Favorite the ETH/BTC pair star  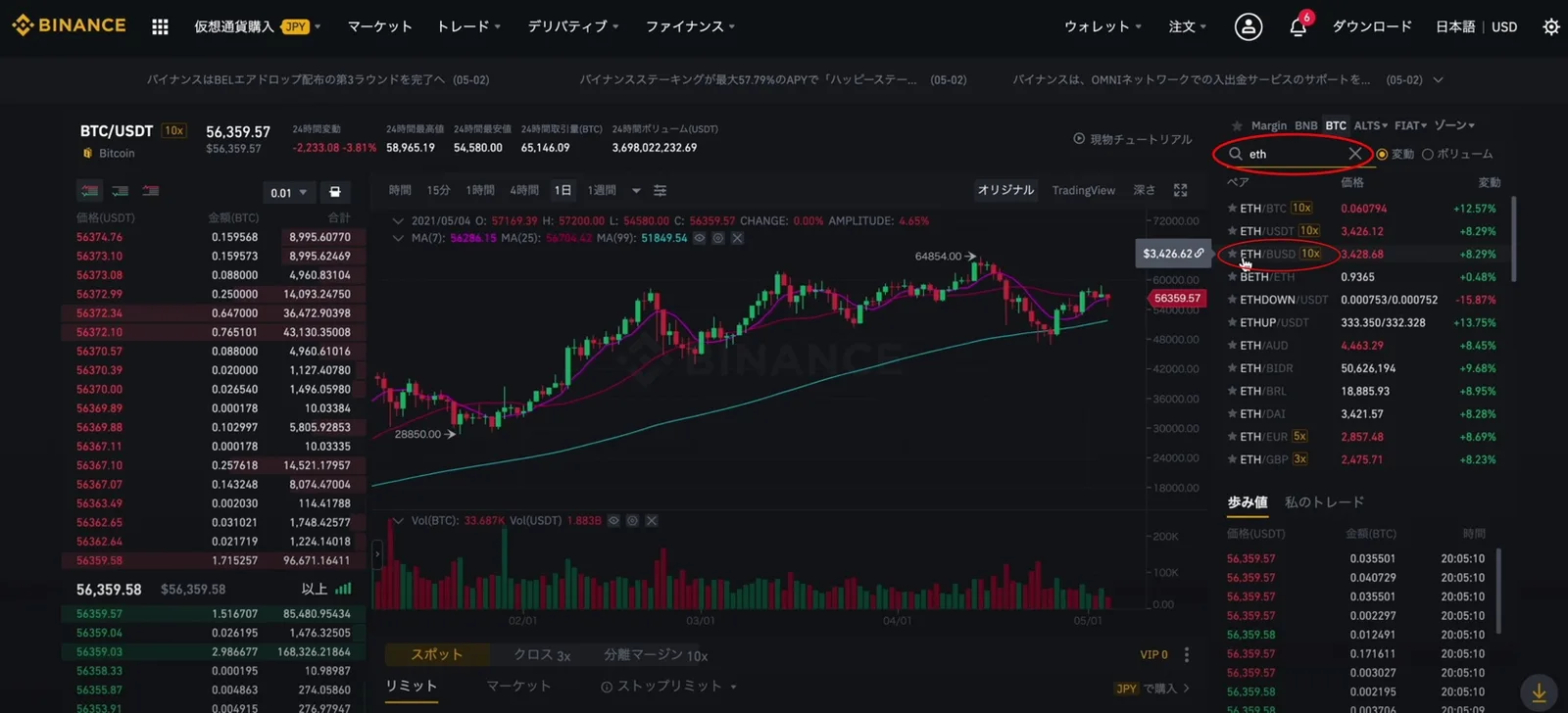point(1232,209)
